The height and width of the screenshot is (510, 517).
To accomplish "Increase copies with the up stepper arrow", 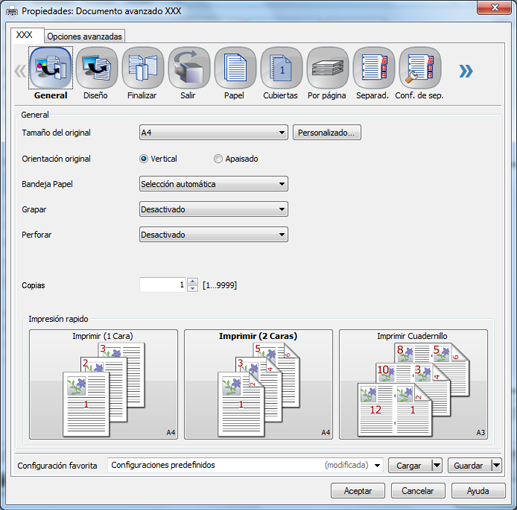I will point(192,281).
